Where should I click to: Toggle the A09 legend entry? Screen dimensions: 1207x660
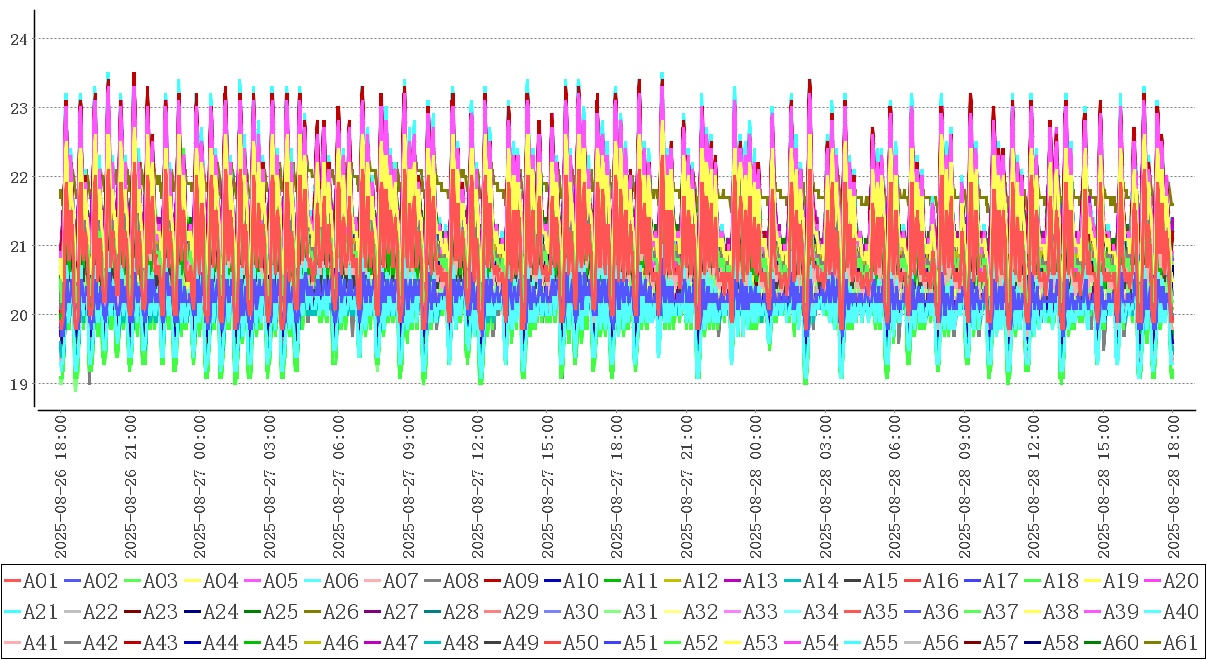(x=520, y=580)
